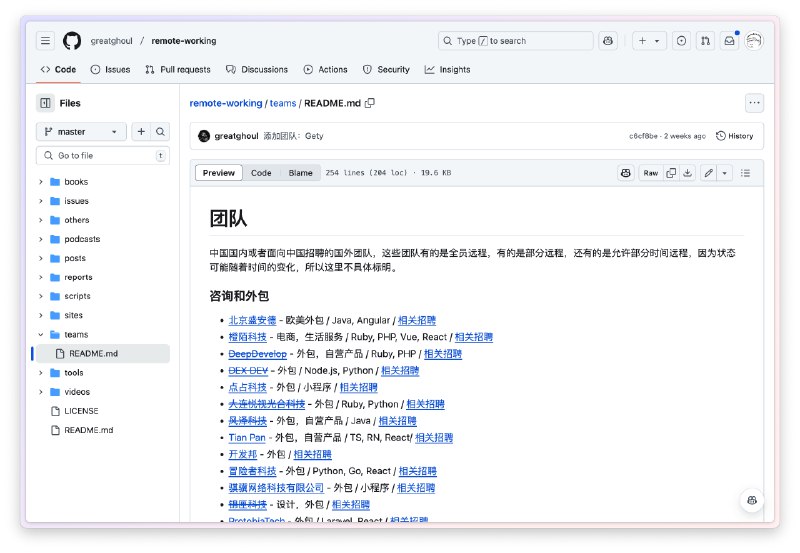Viewport: 800px width, 553px height.
Task: Open the sites folder
Action: [x=73, y=315]
